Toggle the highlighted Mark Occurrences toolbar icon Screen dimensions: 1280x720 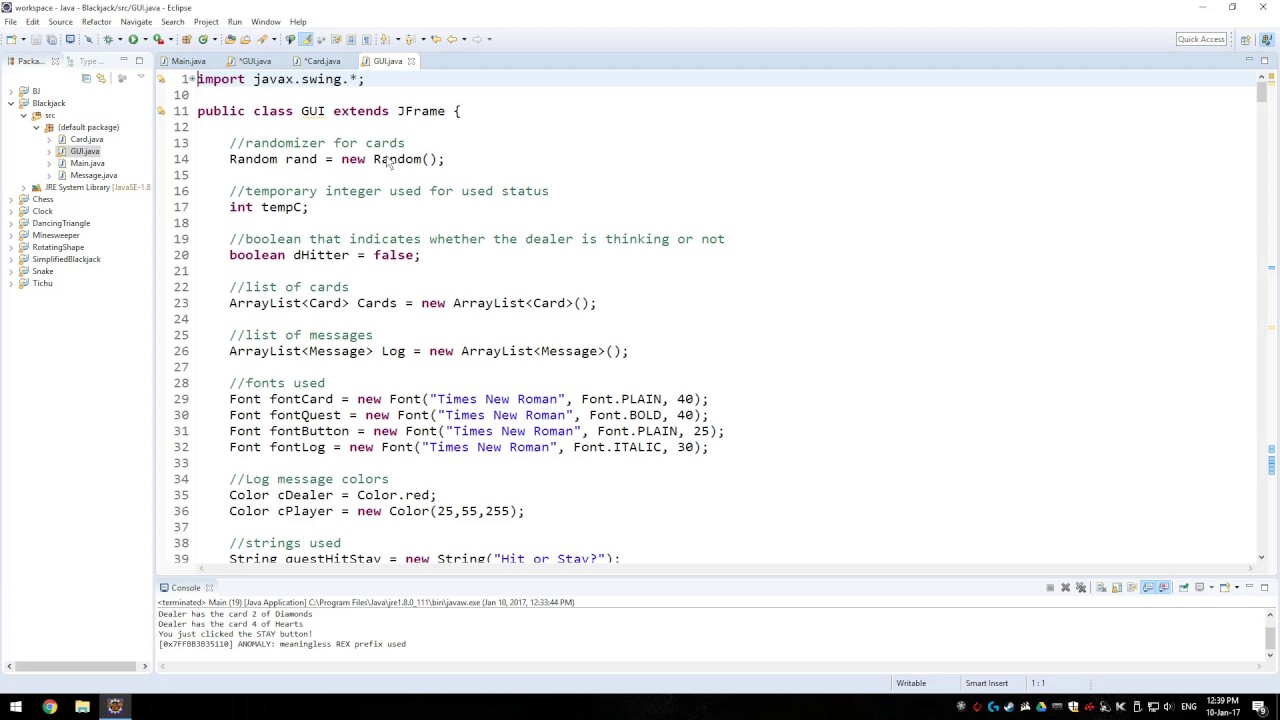pyautogui.click(x=306, y=39)
